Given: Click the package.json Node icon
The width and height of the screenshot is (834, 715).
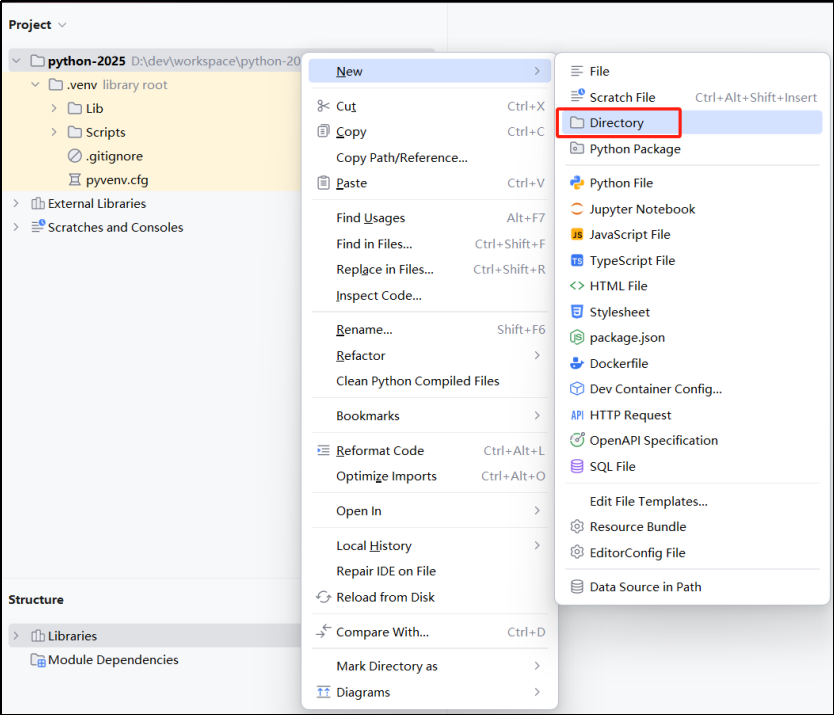Looking at the screenshot, I should (x=577, y=338).
